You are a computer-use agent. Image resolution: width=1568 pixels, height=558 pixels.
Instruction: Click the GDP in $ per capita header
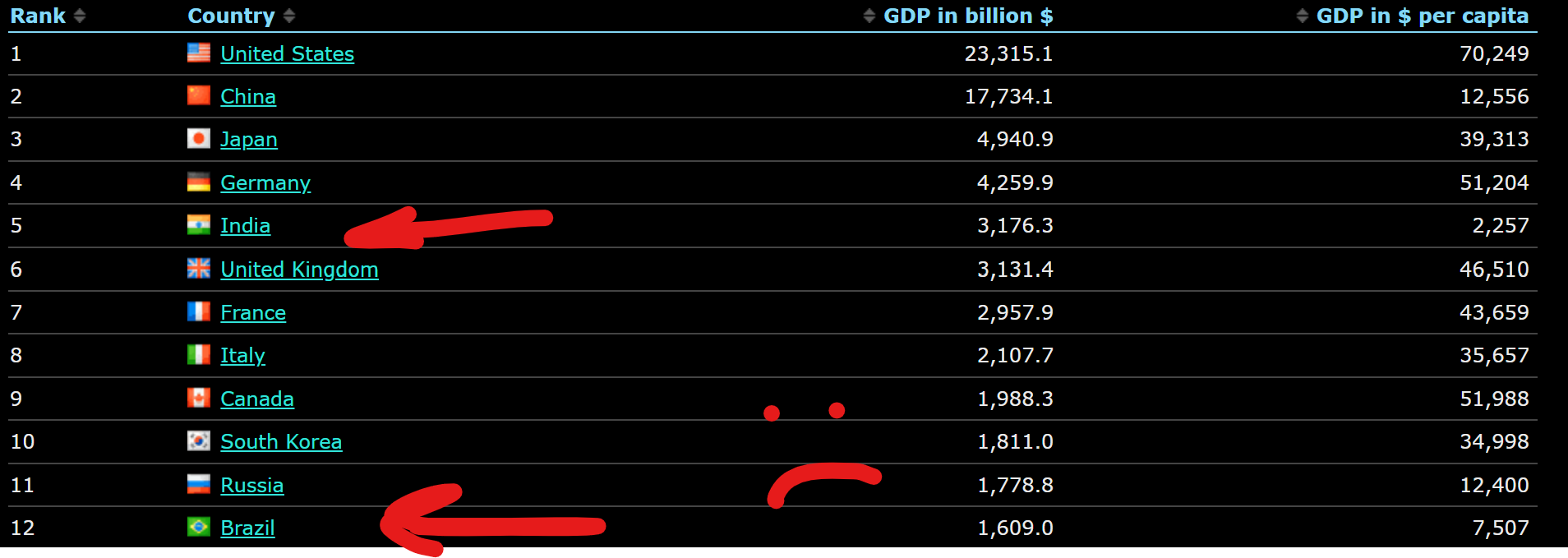1422,16
